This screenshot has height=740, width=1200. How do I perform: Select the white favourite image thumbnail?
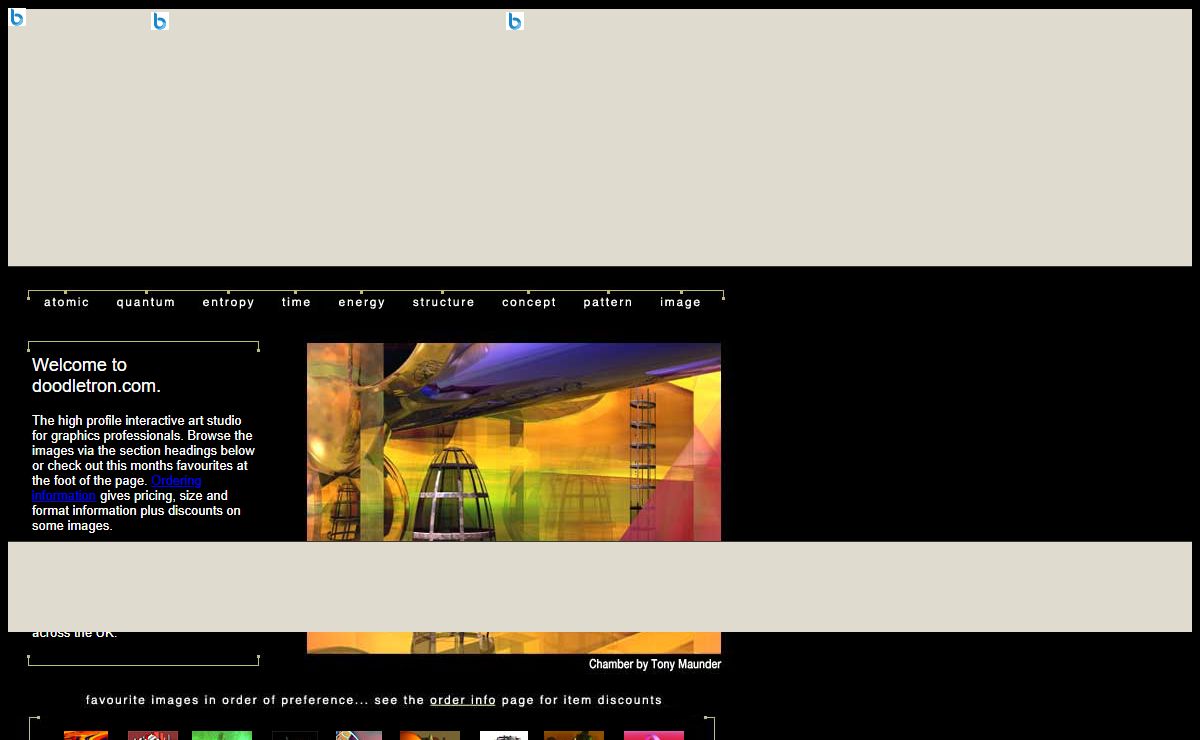503,735
